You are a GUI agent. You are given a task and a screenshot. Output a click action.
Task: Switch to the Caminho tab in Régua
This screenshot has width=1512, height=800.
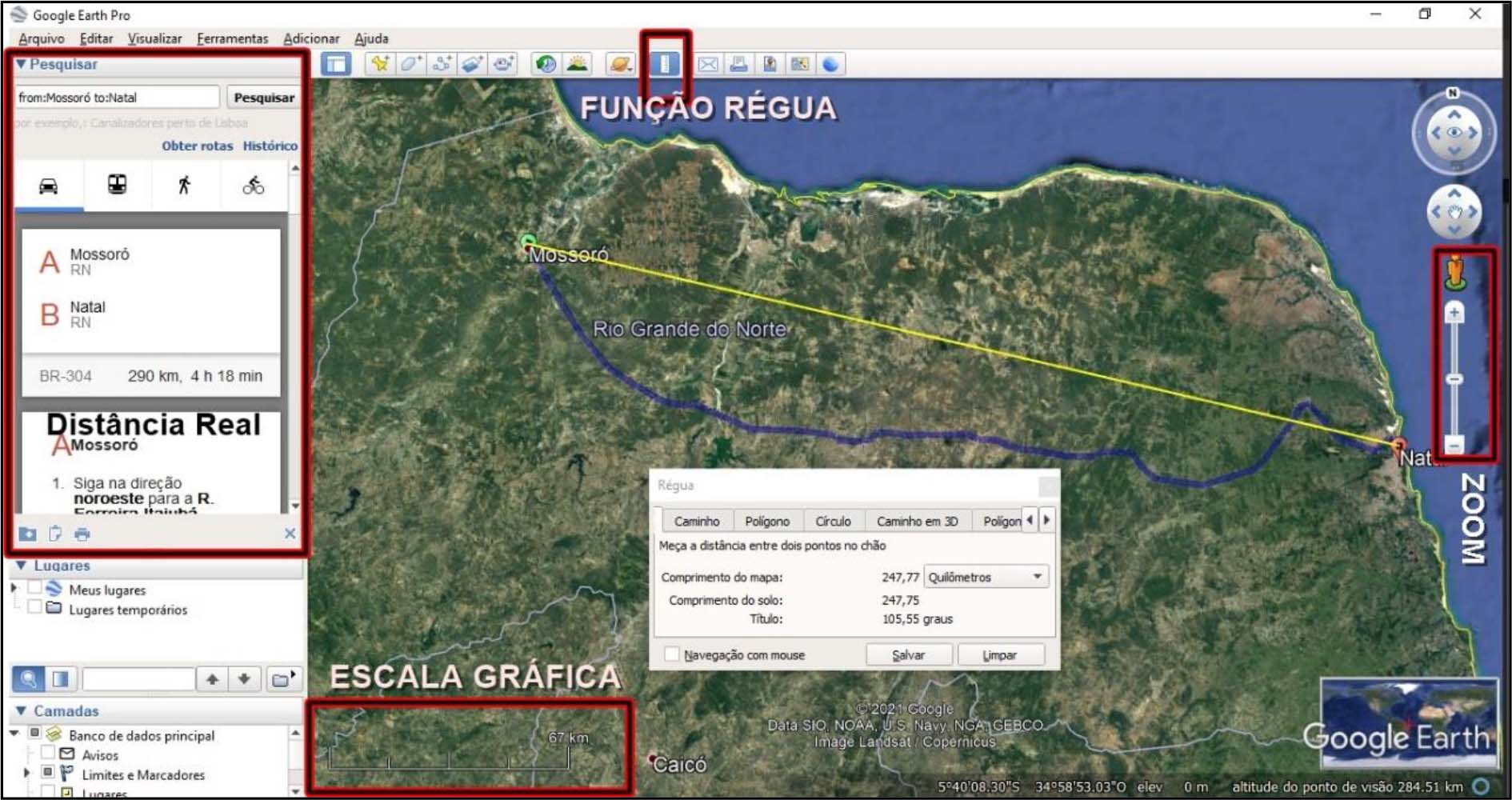(697, 521)
